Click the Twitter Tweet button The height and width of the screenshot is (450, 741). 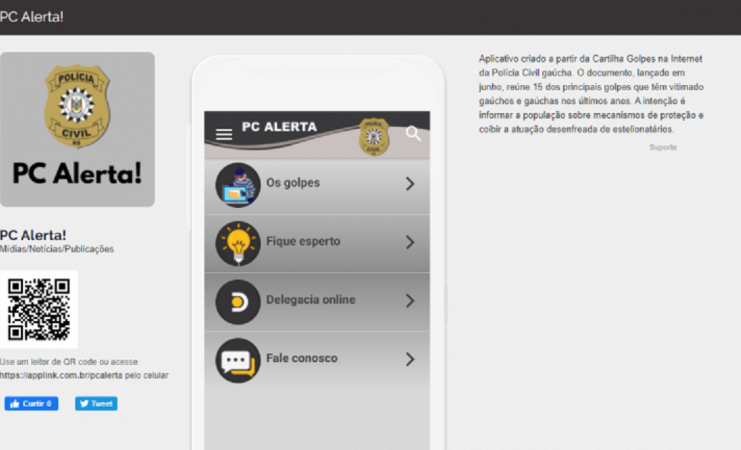click(x=96, y=403)
